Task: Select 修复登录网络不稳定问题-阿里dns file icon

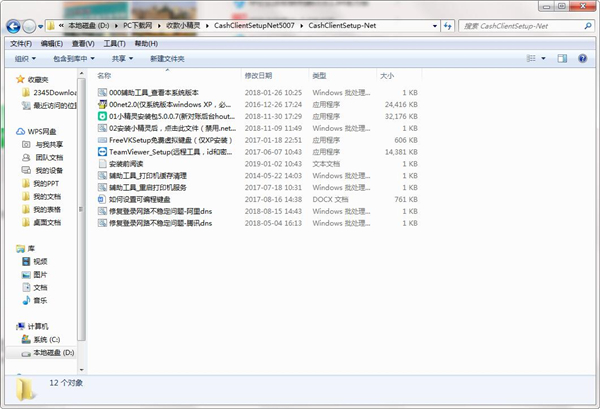Action: [102, 211]
